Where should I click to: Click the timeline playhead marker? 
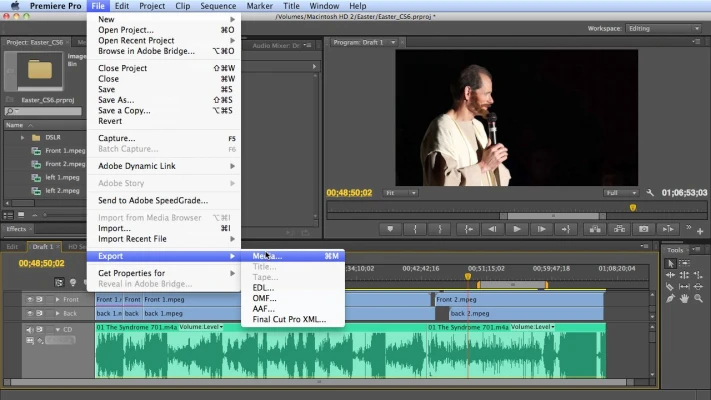[x=468, y=276]
